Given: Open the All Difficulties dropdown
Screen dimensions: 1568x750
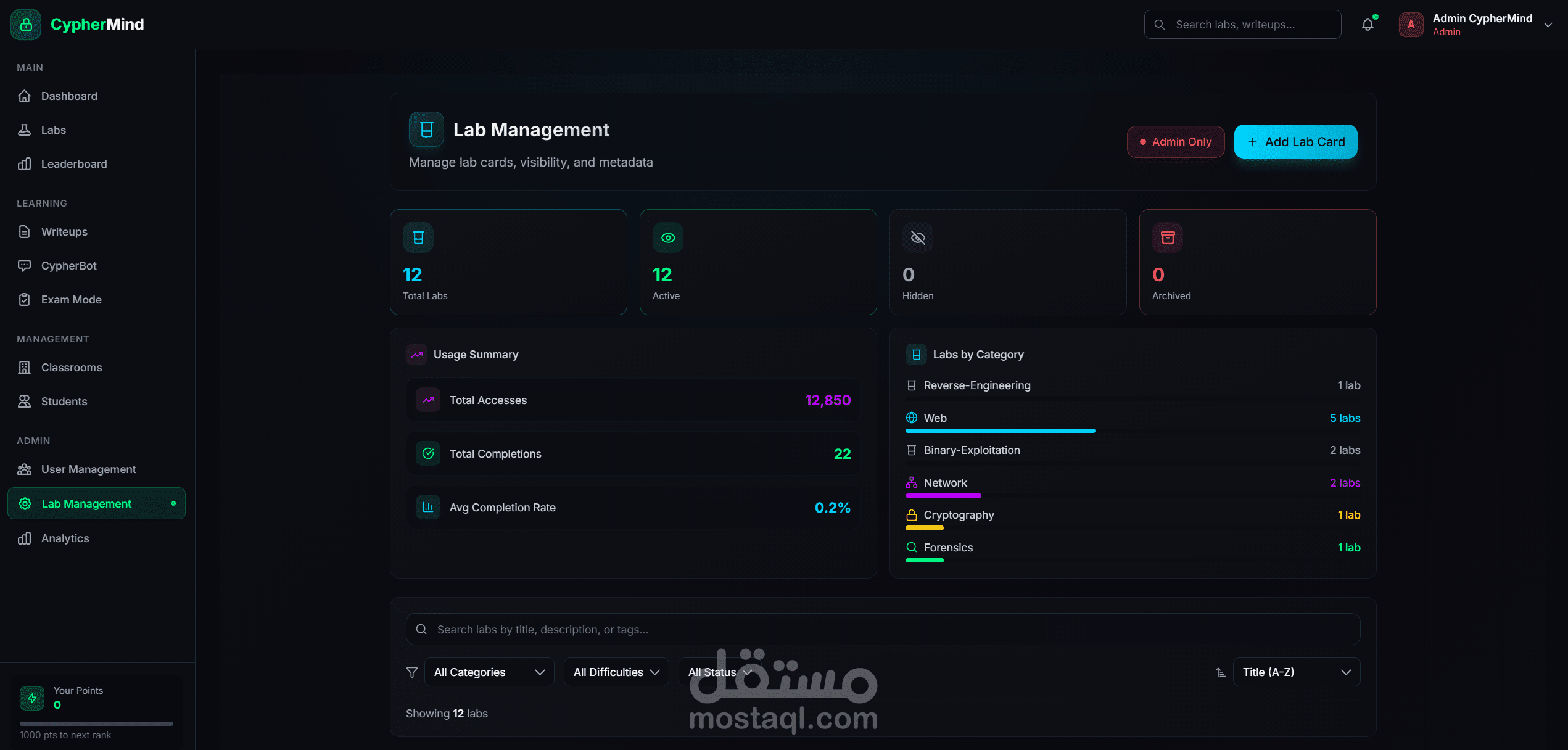Looking at the screenshot, I should click(616, 672).
